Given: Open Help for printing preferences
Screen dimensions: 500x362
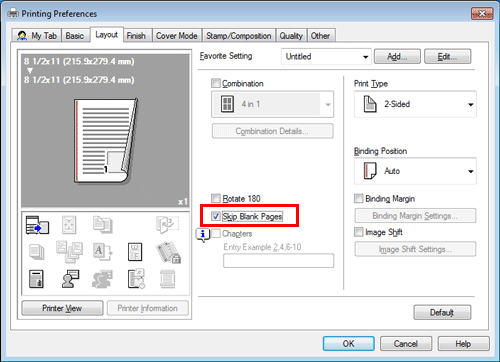Looking at the screenshot, I should [x=463, y=344].
